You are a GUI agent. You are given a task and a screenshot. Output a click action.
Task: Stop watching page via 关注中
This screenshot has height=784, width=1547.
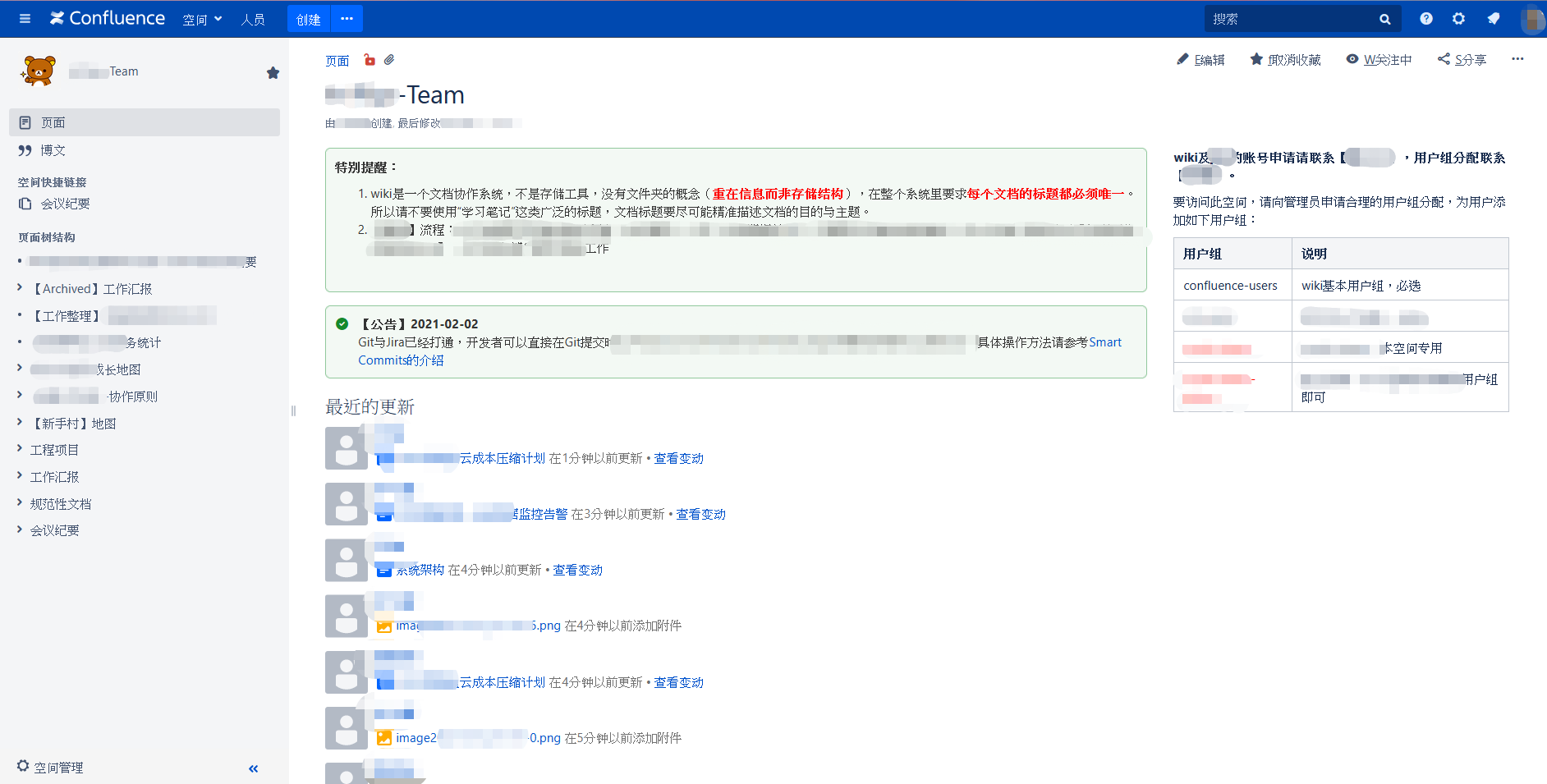[x=1379, y=59]
